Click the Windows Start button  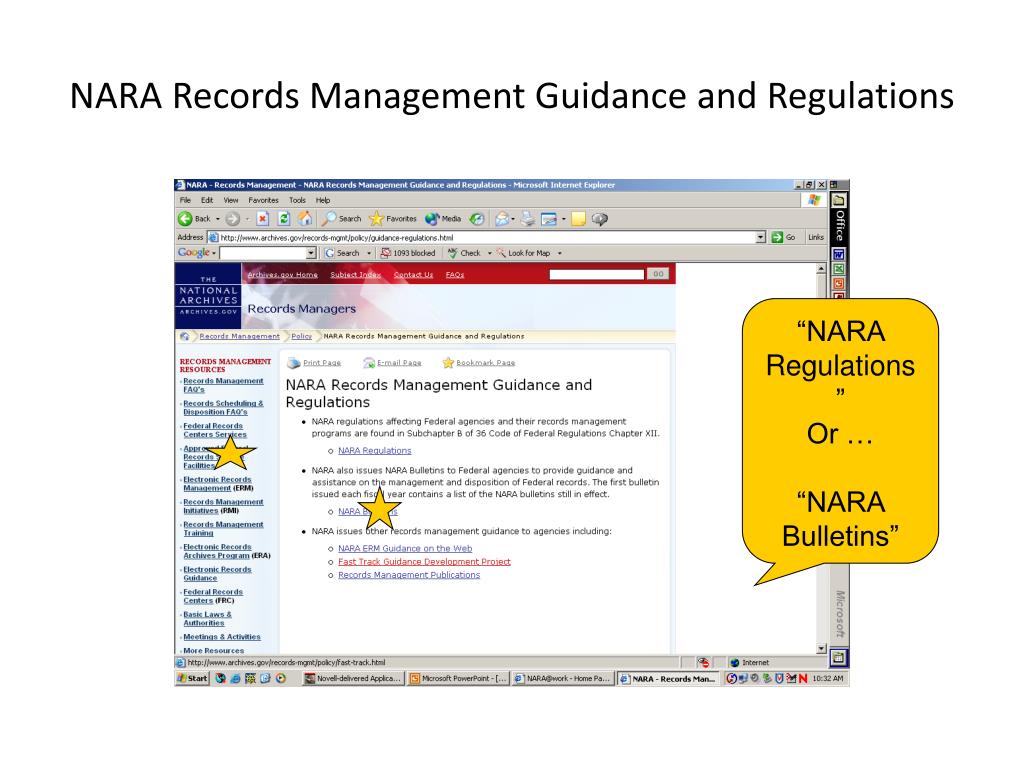click(x=193, y=679)
